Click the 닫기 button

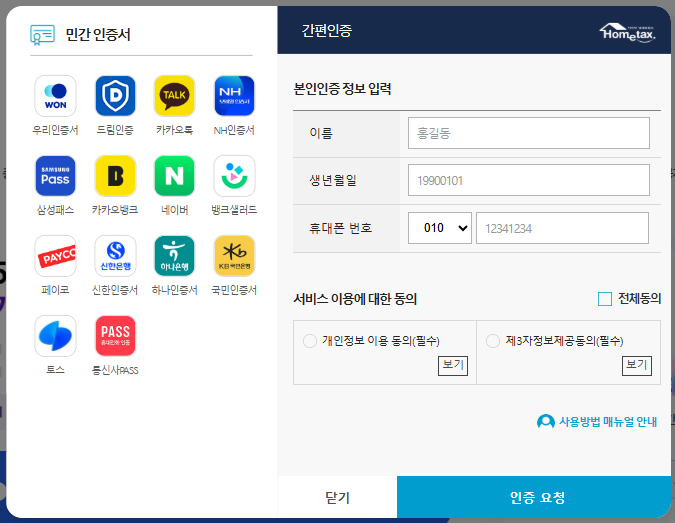point(337,497)
